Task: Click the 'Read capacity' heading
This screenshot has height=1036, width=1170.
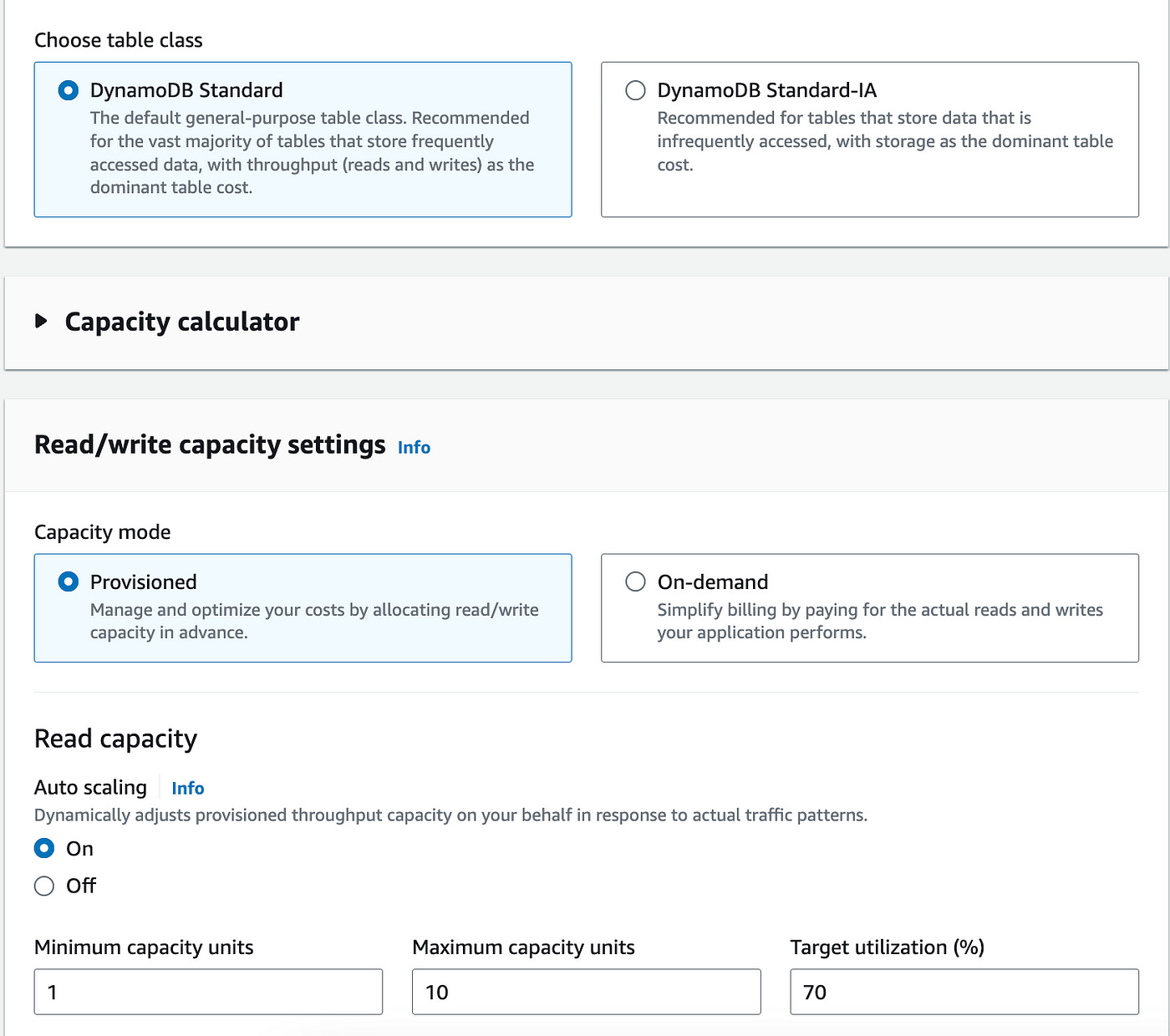Action: point(115,739)
